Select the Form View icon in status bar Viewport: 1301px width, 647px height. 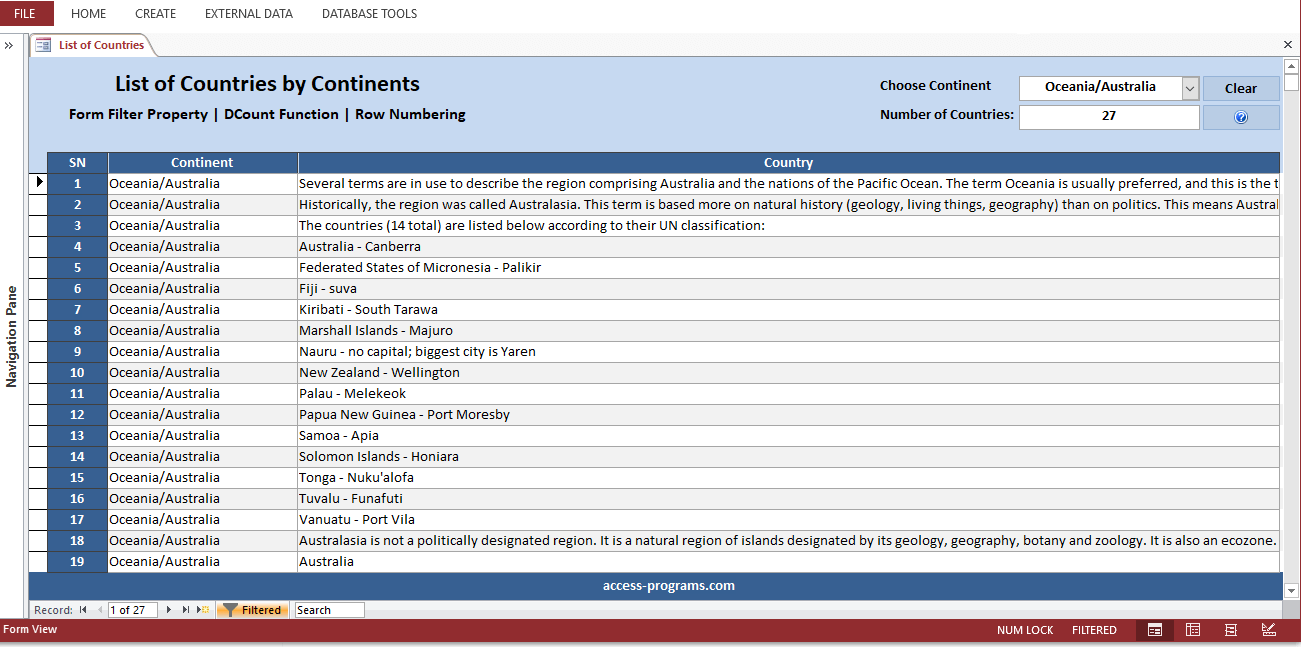[1154, 630]
